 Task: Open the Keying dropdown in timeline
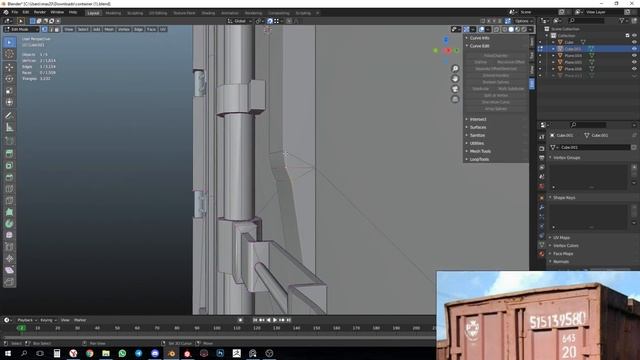[48, 320]
